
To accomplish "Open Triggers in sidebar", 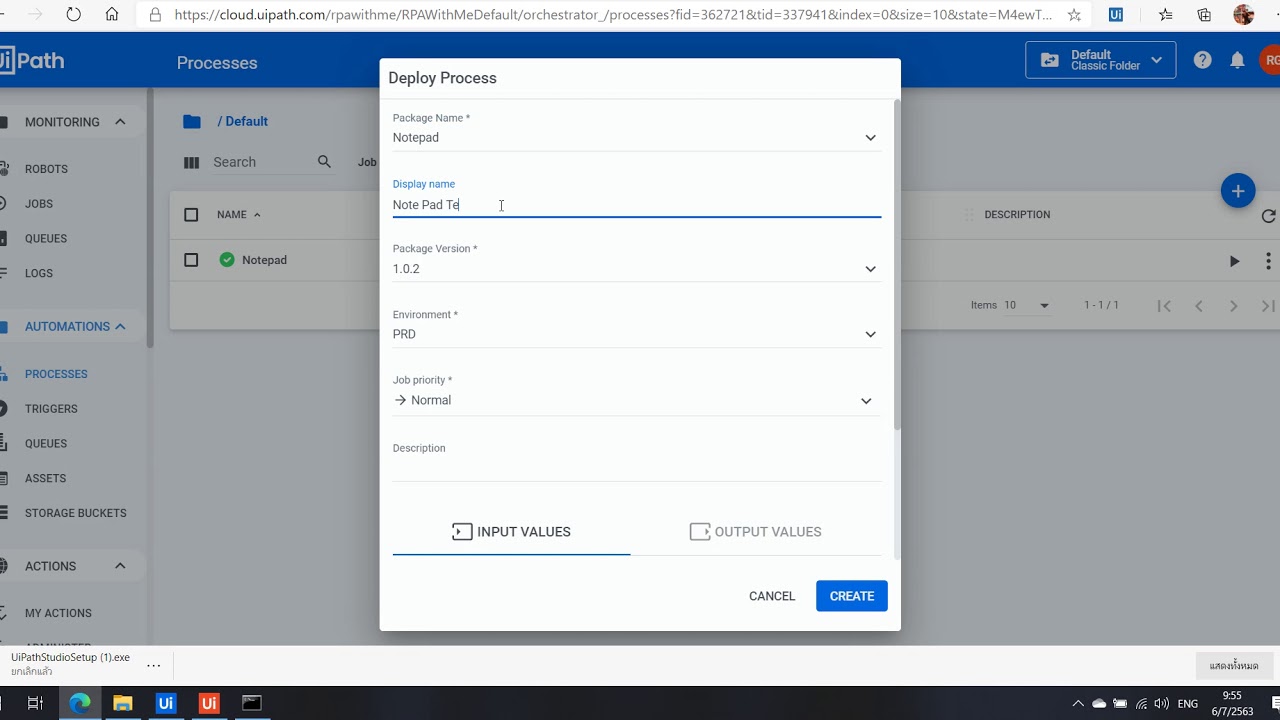I will [x=51, y=409].
